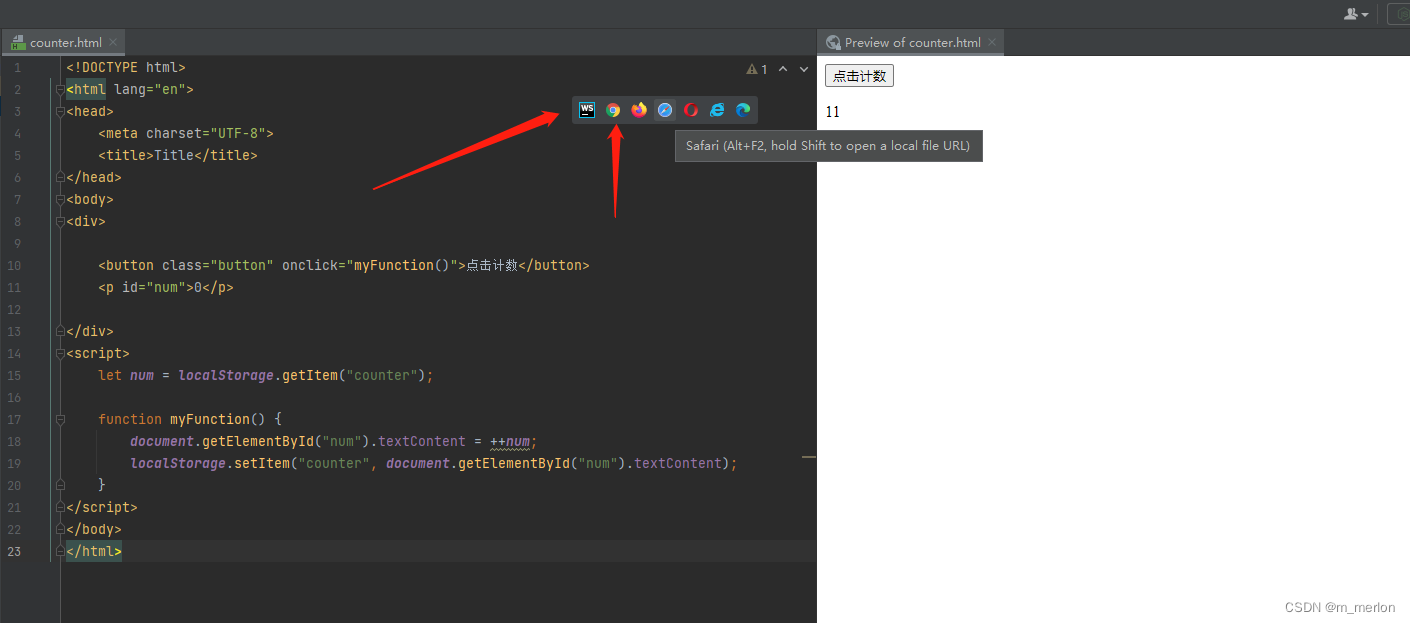Close the Preview of counter.html tab
The image size is (1410, 623).
click(992, 42)
